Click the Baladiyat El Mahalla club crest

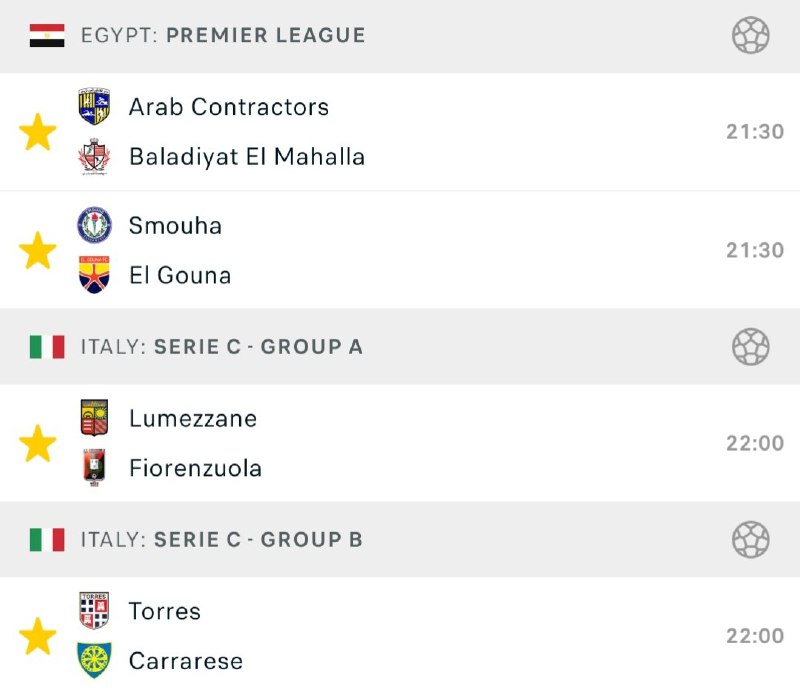coord(94,157)
